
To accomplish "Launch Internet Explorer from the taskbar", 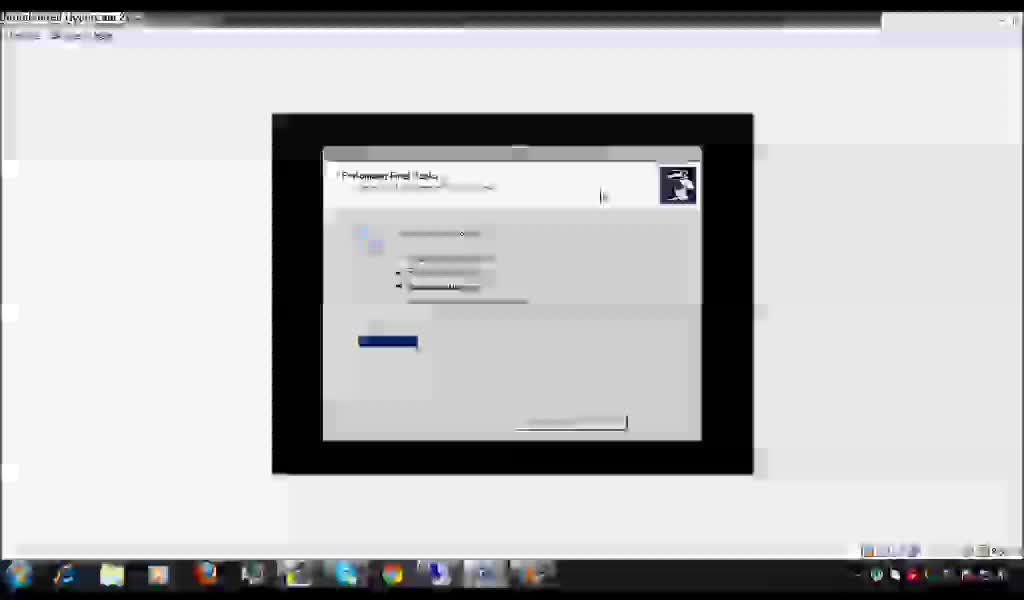I will coord(65,574).
